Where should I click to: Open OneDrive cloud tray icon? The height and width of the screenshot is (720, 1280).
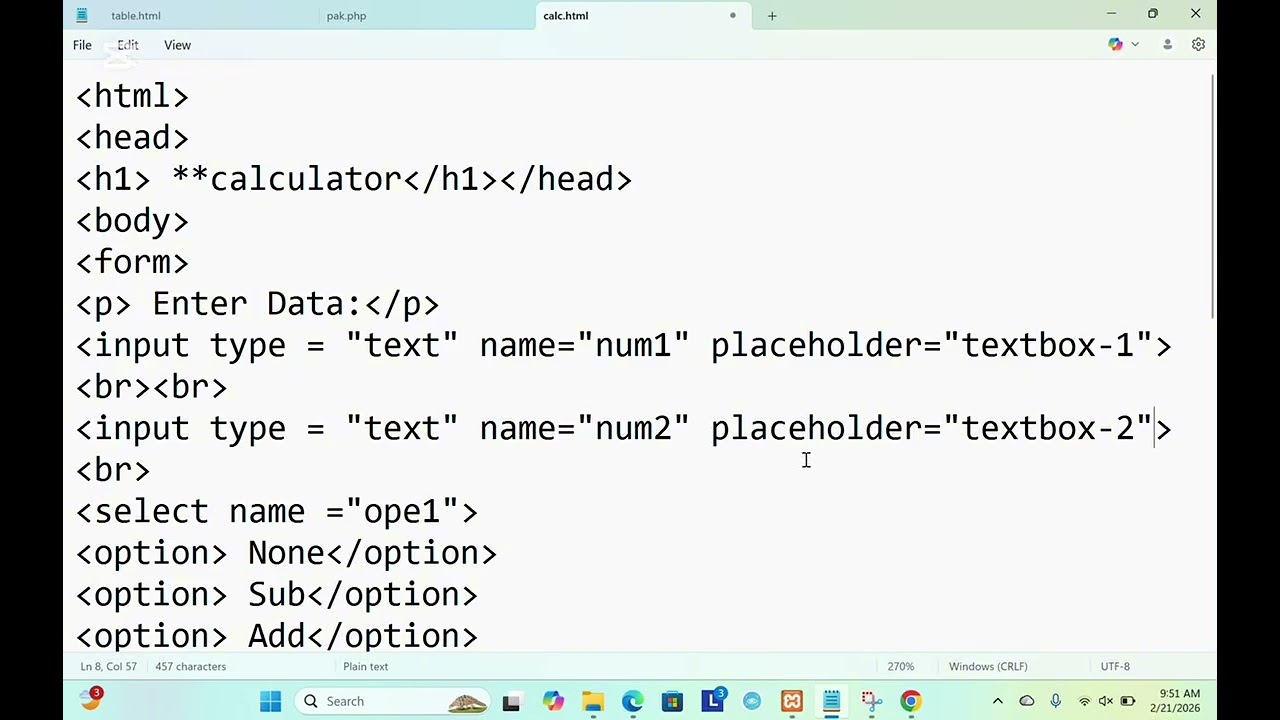click(x=1027, y=702)
